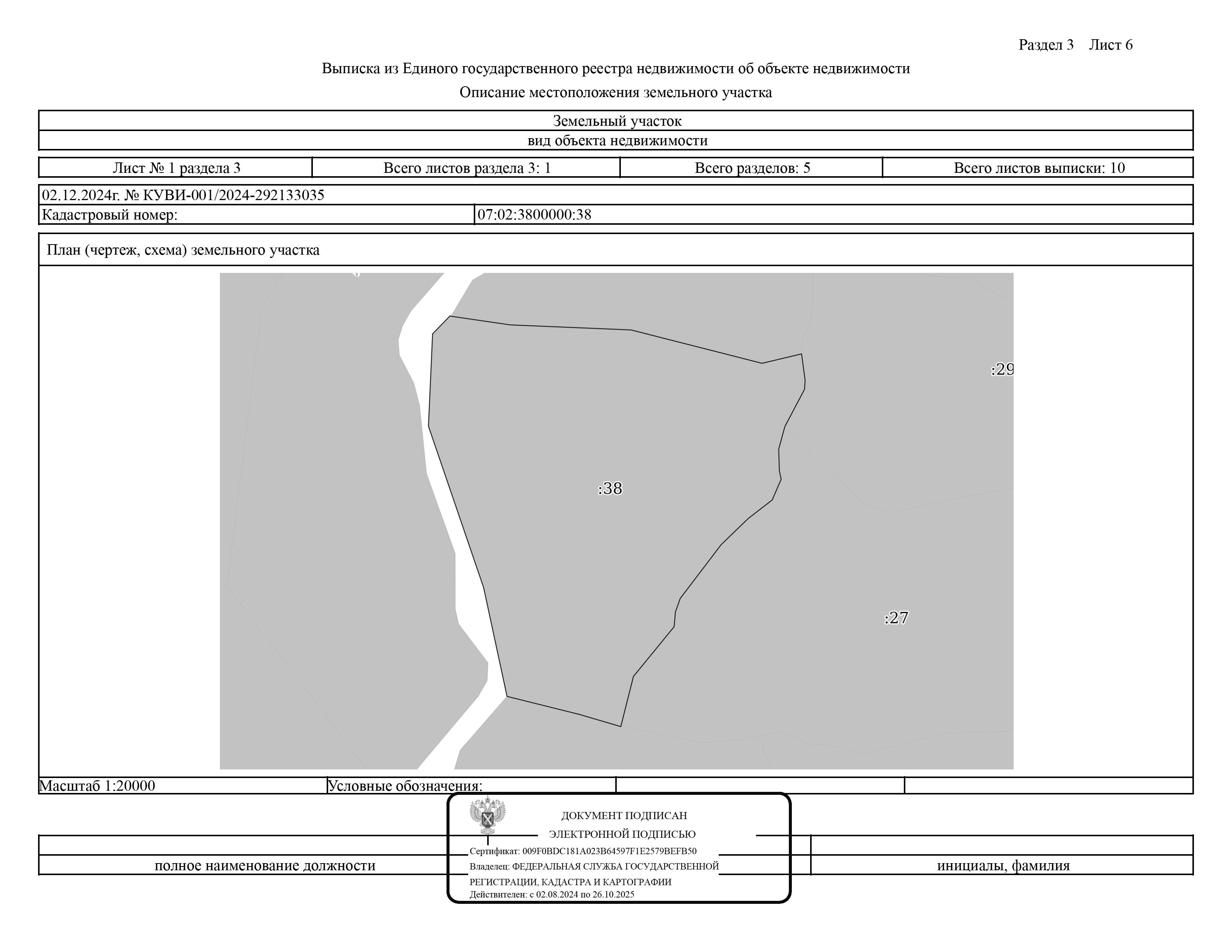Click 'План (чертеж, схема) земельного участка' heading

point(183,250)
